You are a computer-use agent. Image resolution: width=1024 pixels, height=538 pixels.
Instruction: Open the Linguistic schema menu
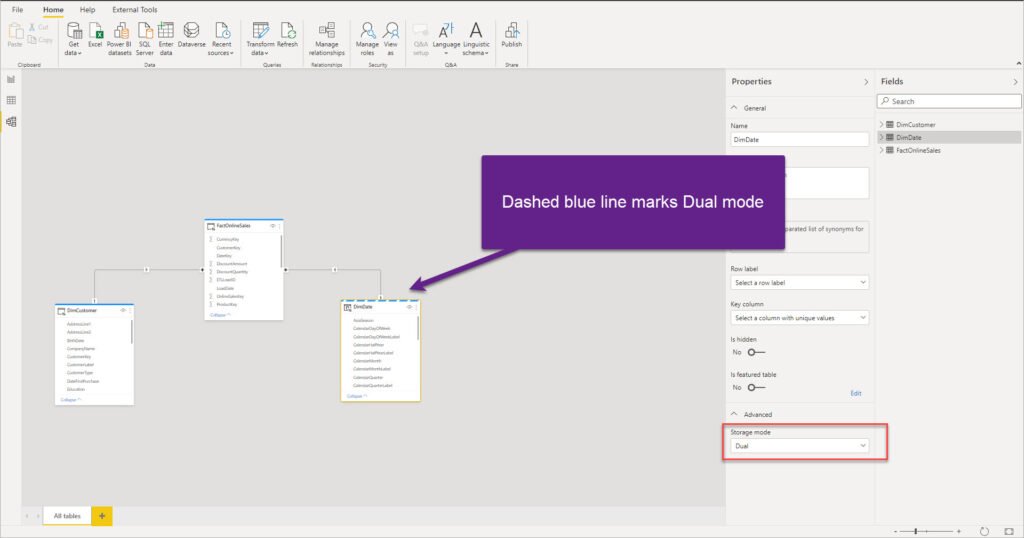(x=476, y=39)
